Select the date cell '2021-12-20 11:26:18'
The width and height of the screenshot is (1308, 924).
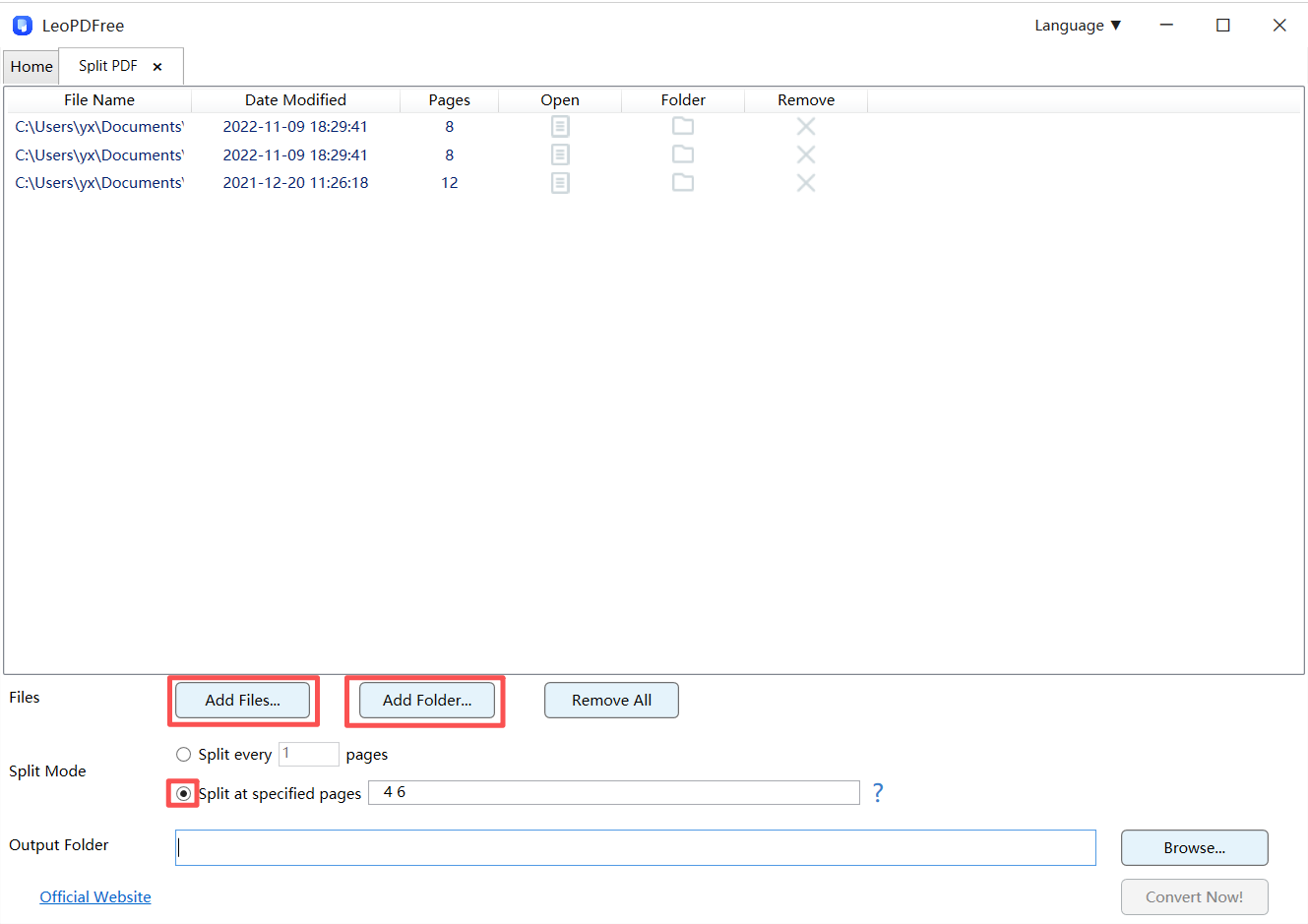(x=295, y=183)
